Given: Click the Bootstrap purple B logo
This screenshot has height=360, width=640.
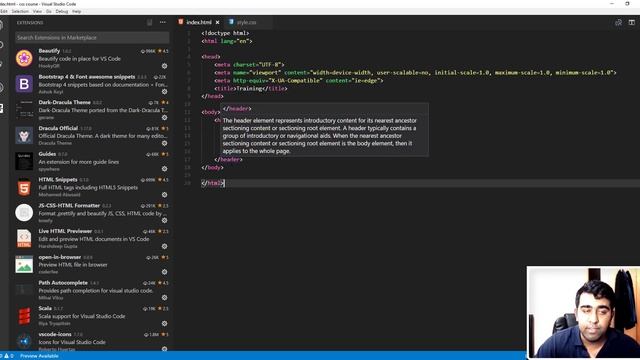Looking at the screenshot, I should tap(24, 84).
